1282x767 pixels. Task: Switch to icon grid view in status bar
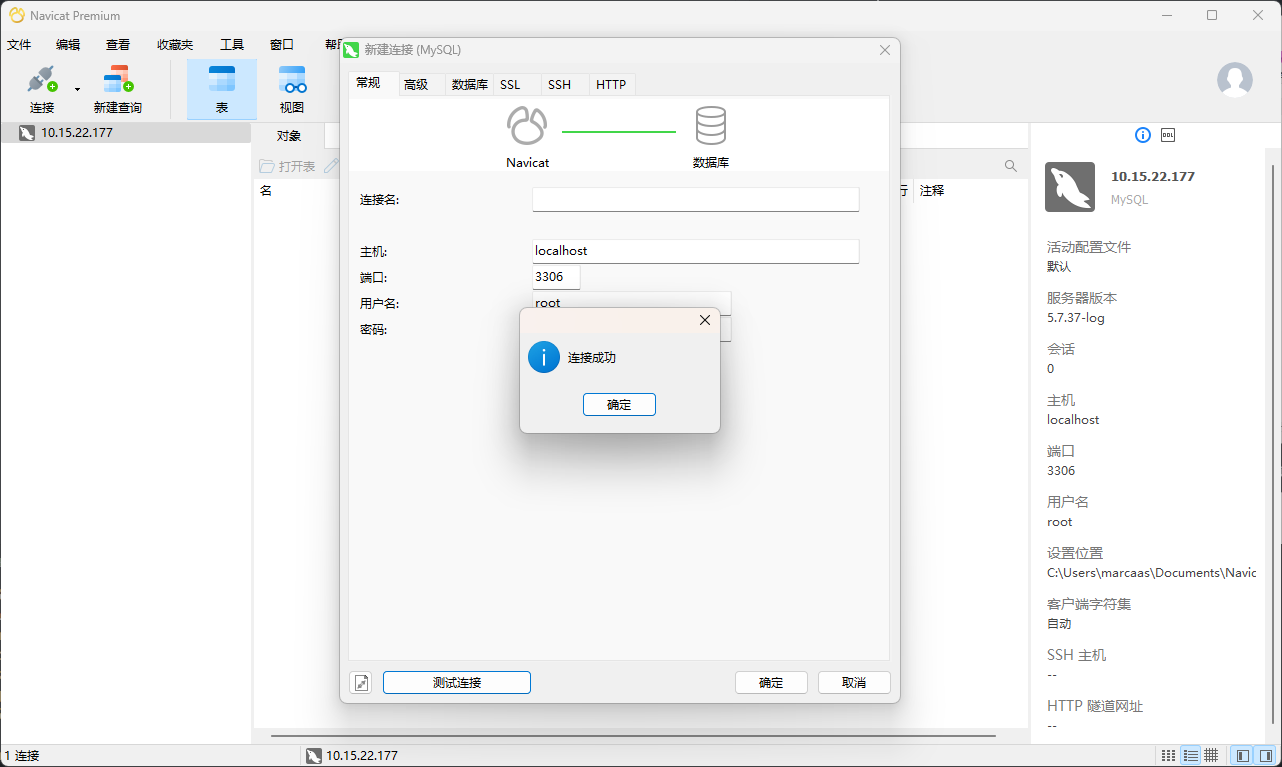[1168, 755]
